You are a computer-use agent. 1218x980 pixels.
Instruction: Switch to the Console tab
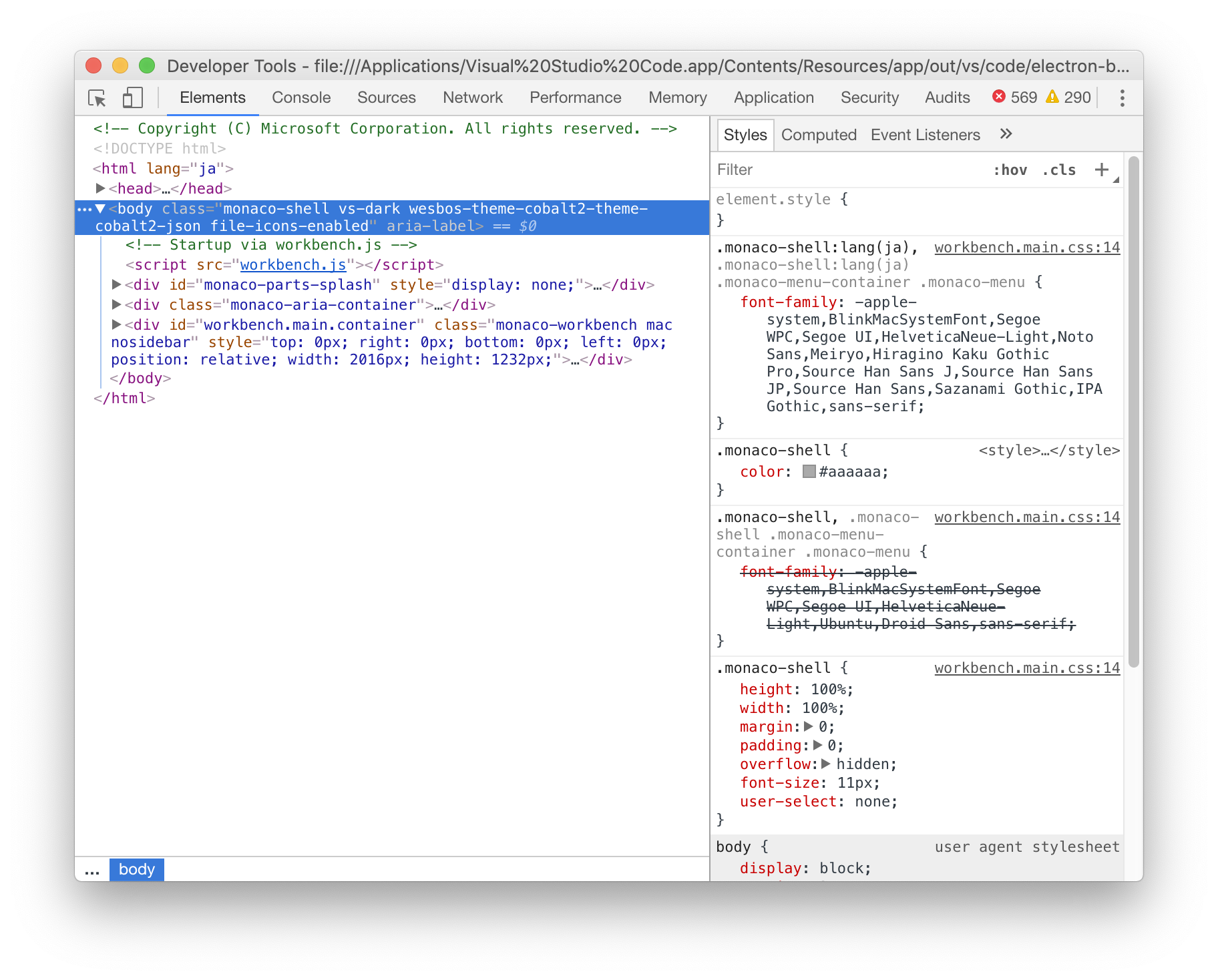tap(300, 97)
